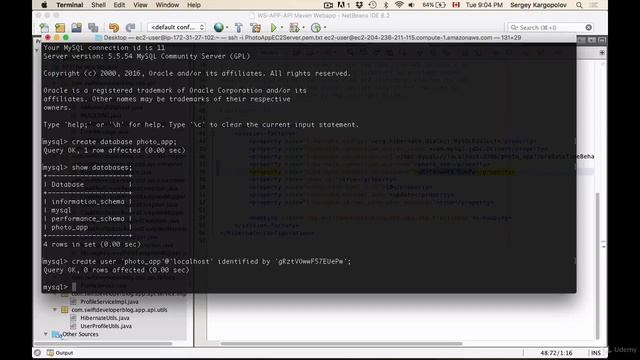
Task: Click the NetBeans Redo toolbar icon
Action: [130, 27]
